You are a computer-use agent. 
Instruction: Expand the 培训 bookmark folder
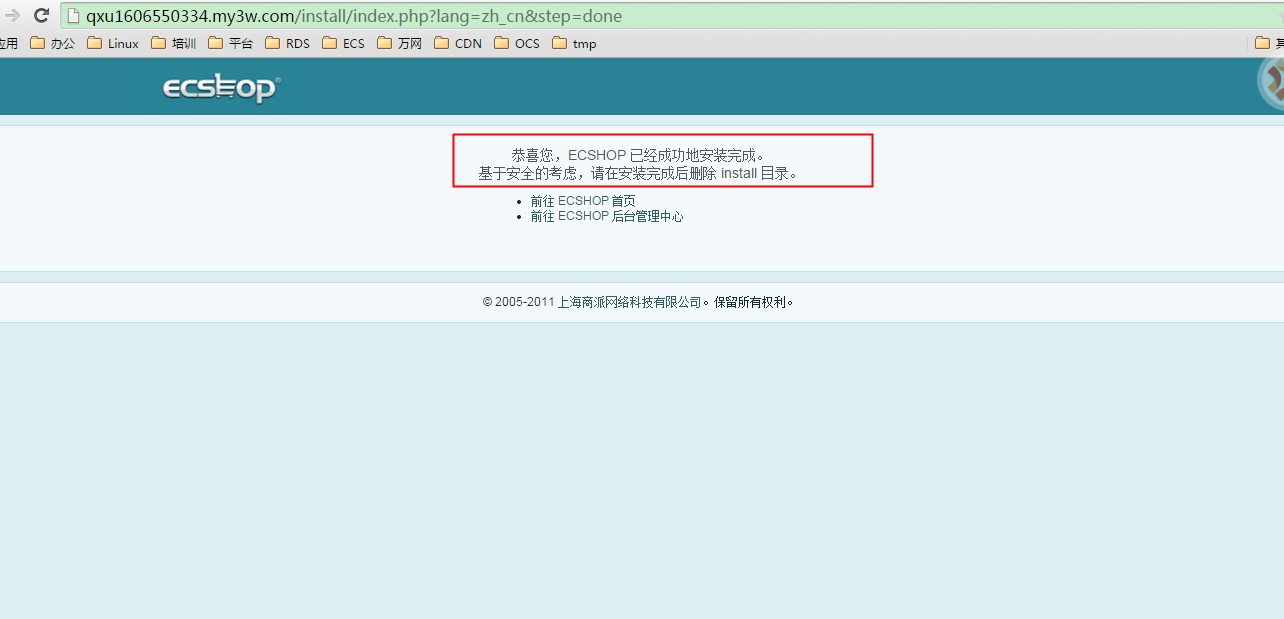pos(173,43)
